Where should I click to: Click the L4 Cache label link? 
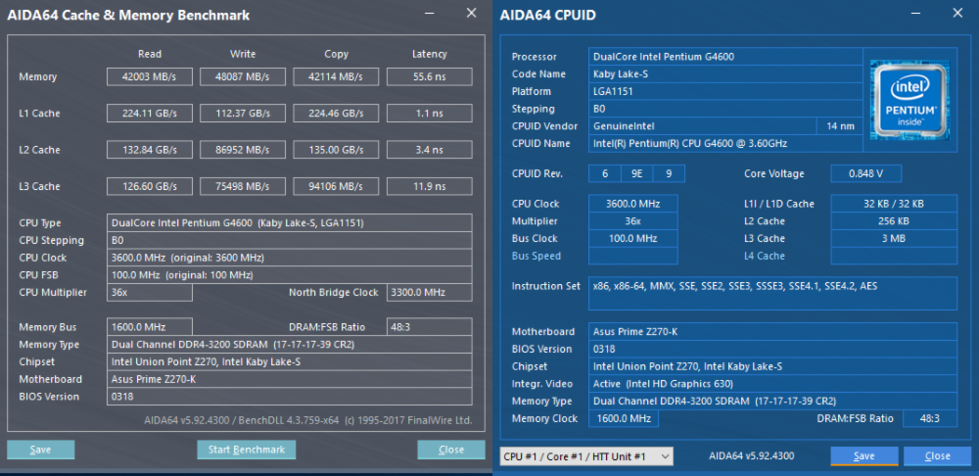pos(764,255)
